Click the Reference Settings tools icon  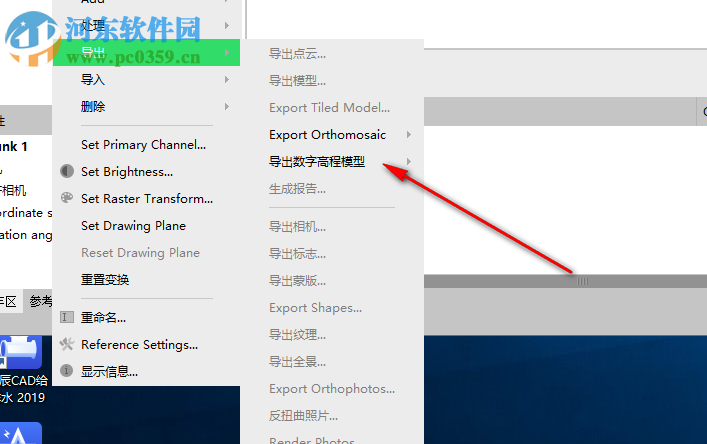67,344
